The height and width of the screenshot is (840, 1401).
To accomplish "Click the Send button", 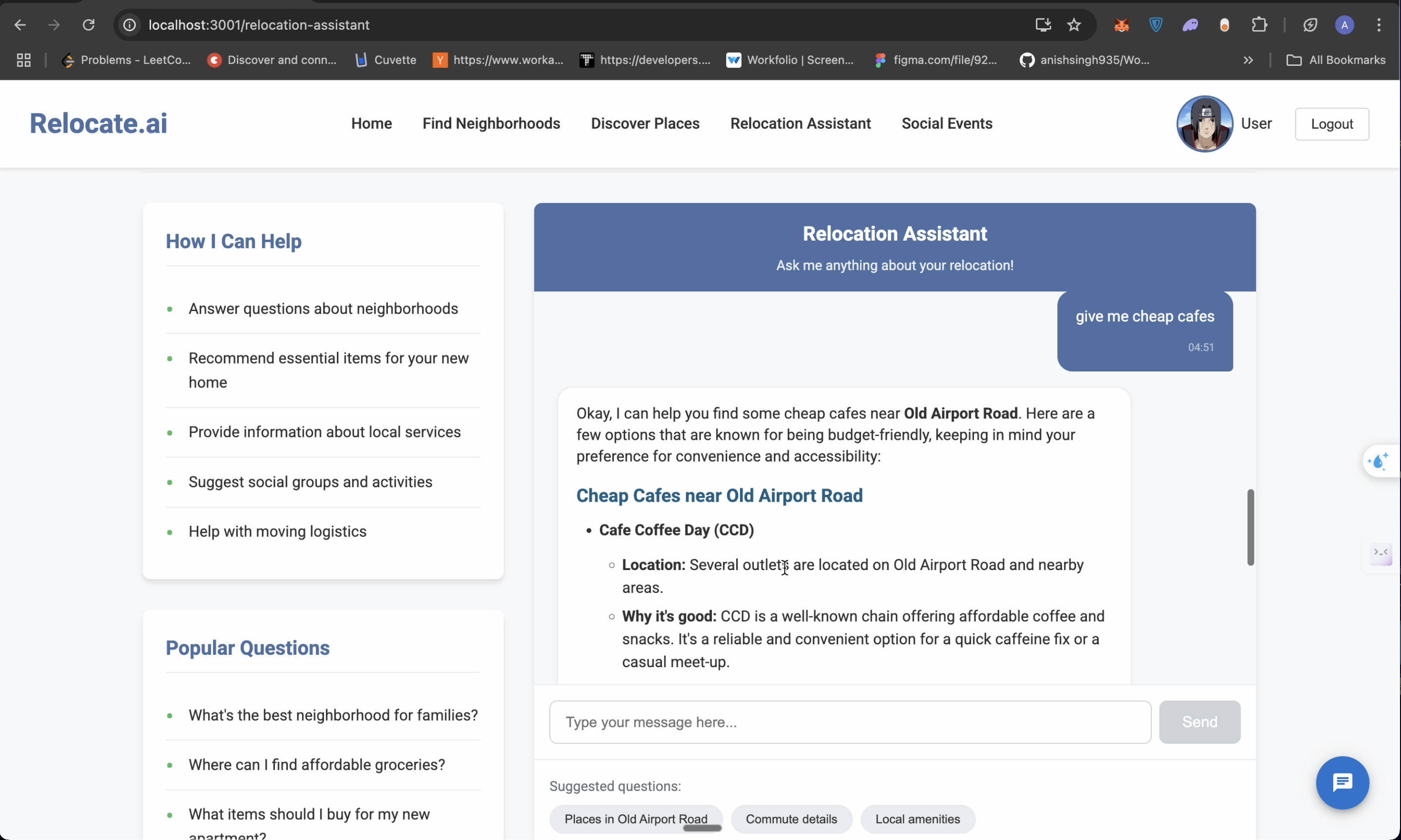I will (x=1199, y=722).
